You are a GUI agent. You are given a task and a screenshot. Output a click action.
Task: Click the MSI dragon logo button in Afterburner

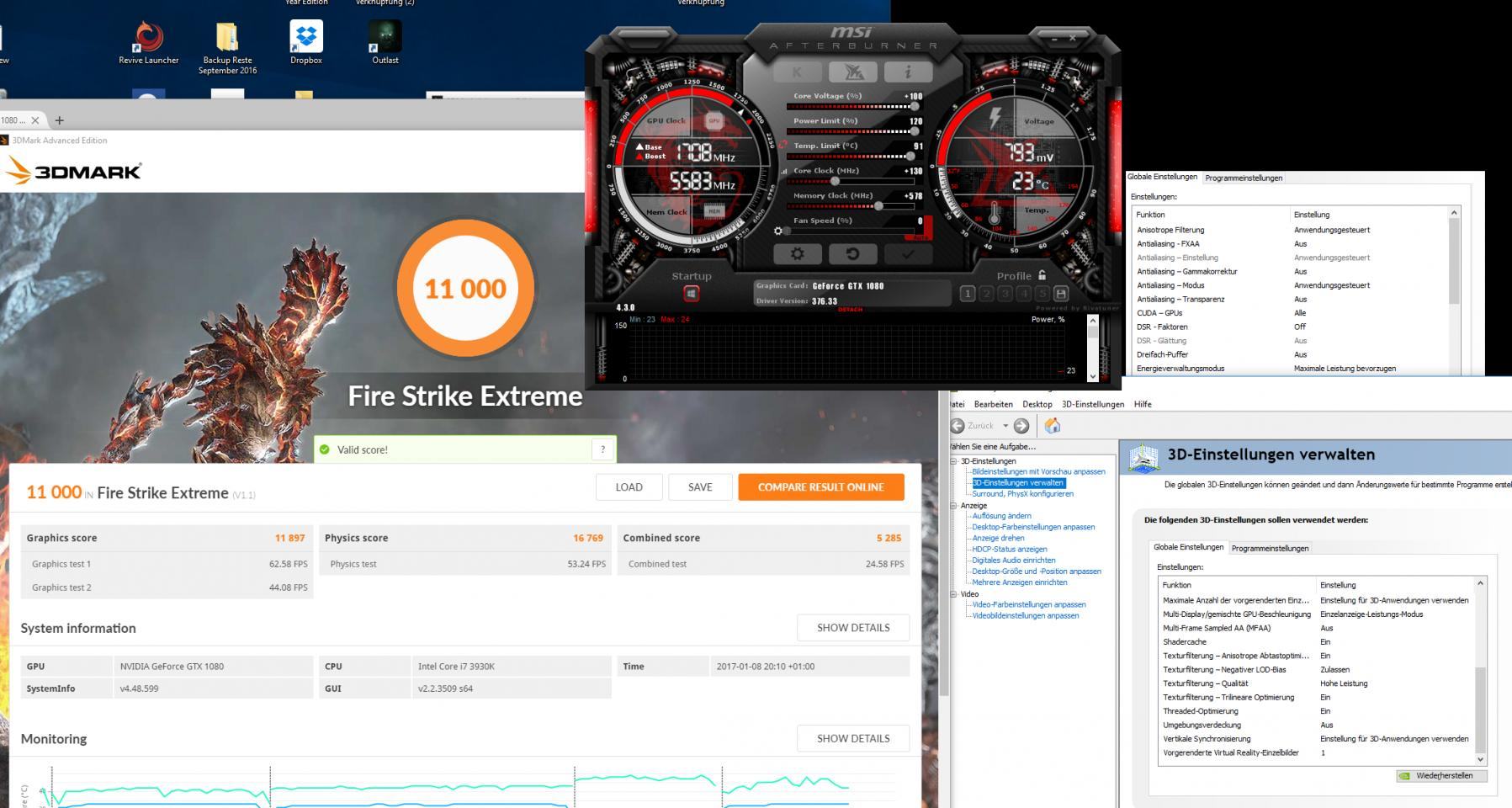click(852, 72)
